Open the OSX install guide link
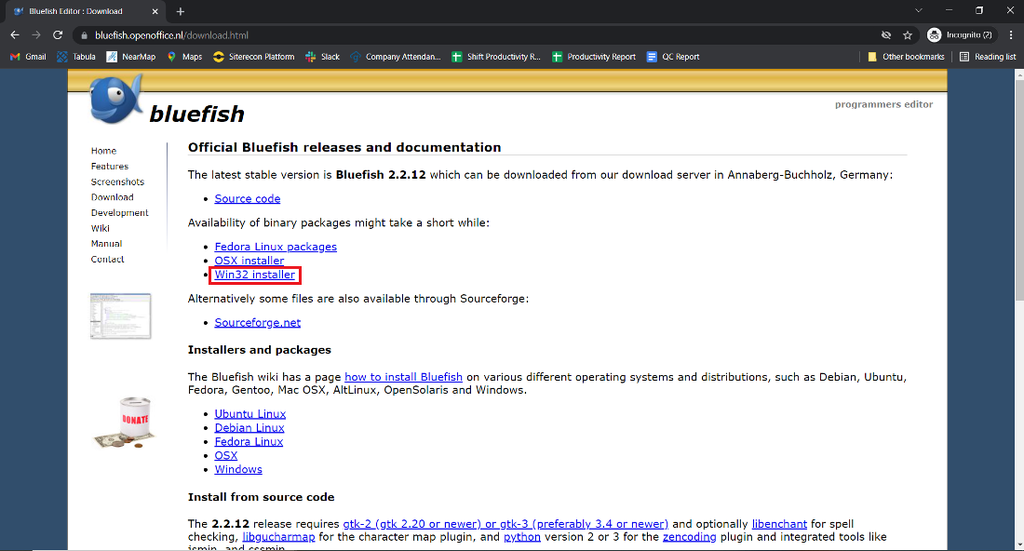Viewport: 1024px width, 551px height. pyautogui.click(x=226, y=456)
